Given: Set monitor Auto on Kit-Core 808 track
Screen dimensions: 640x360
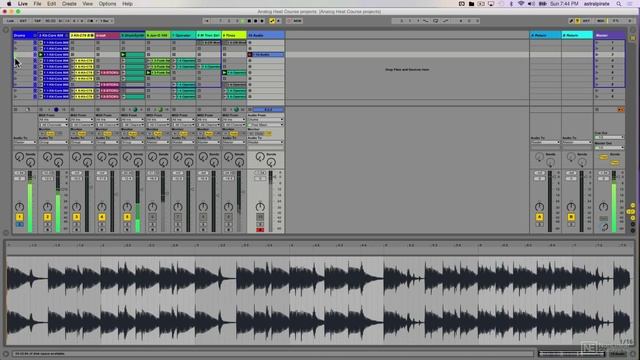Looking at the screenshot, I should coord(51,133).
